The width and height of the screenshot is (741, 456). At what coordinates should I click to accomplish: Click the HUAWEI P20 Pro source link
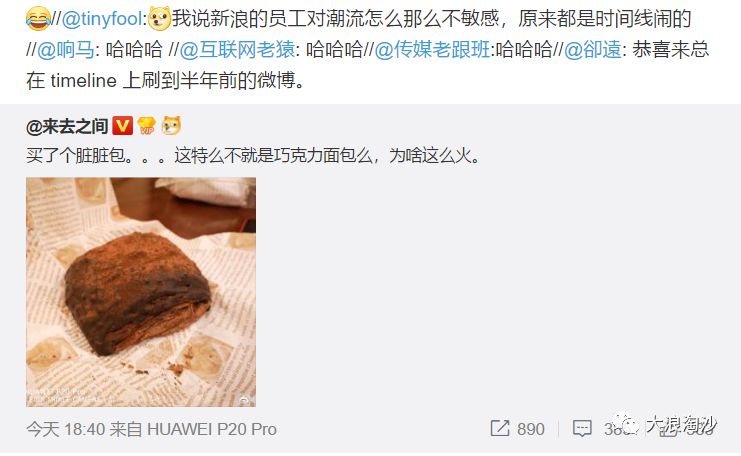(212, 429)
